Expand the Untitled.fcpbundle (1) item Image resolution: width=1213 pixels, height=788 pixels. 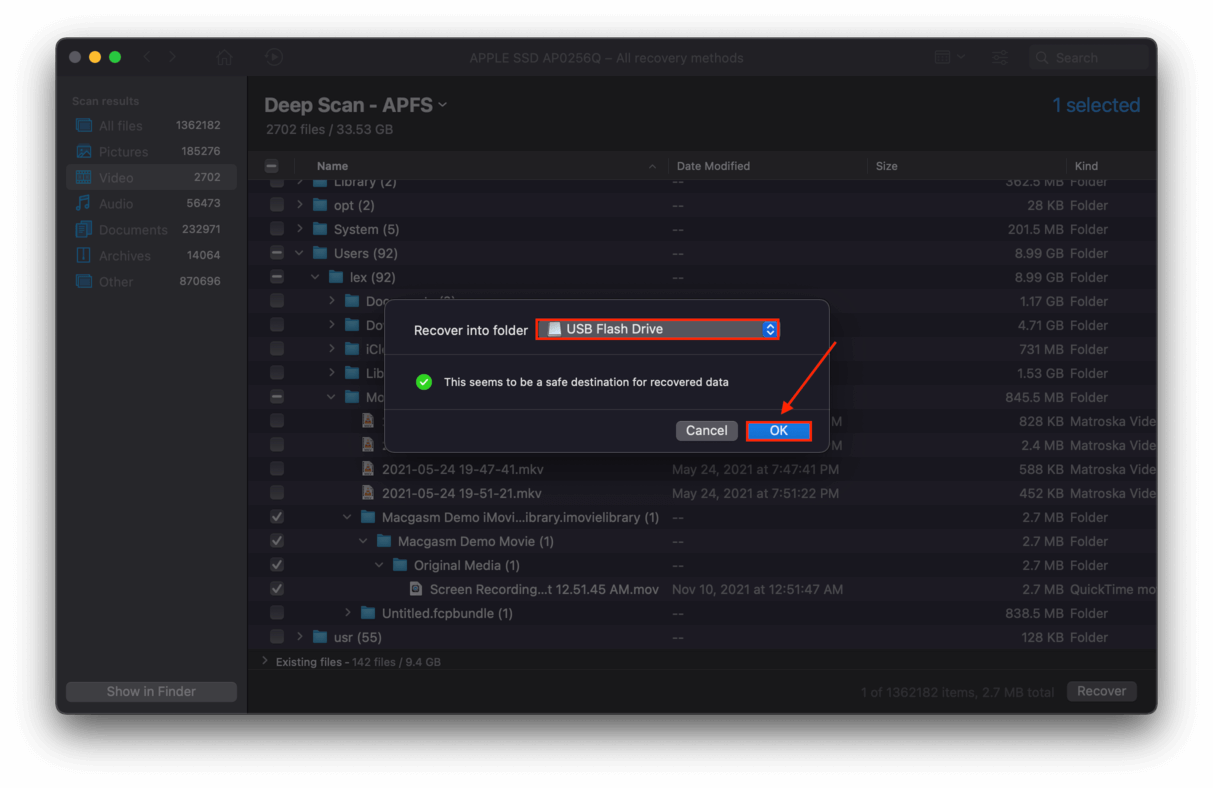tap(348, 613)
